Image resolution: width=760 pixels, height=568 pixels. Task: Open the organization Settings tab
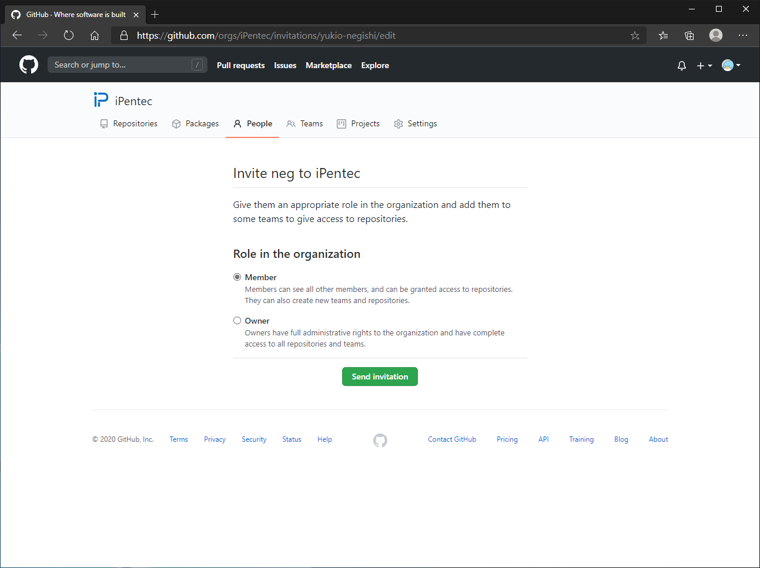point(415,124)
